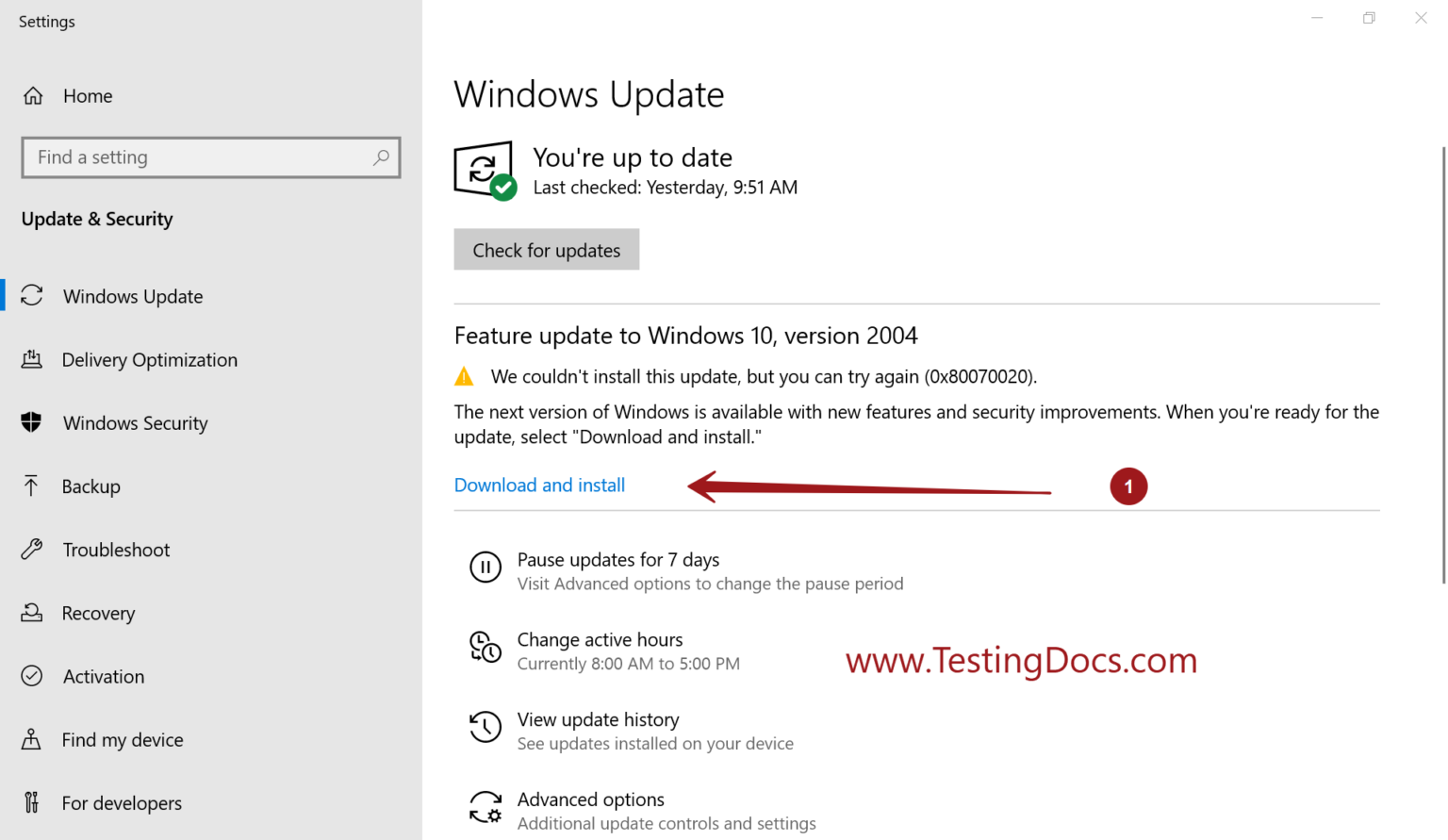
Task: Click the Download and install link
Action: pyautogui.click(x=539, y=485)
